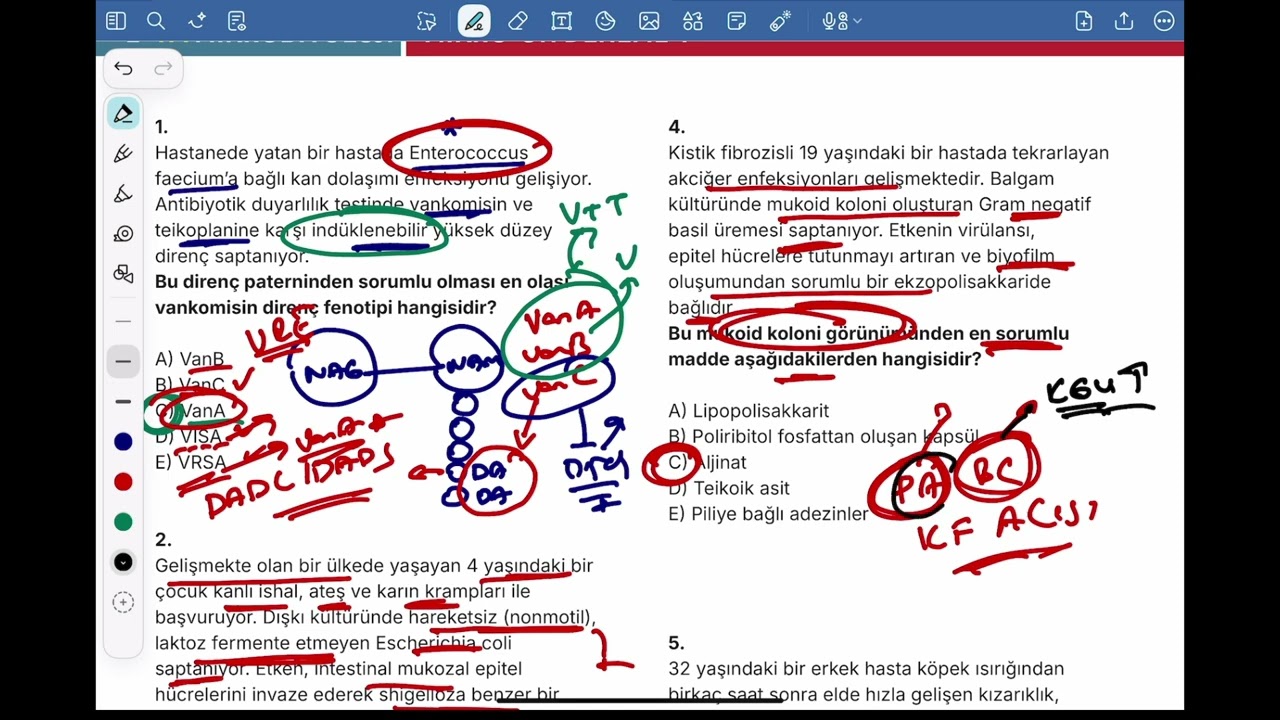Click answer option C) Aljinat
Viewport: 1280px width, 720px height.
point(707,463)
